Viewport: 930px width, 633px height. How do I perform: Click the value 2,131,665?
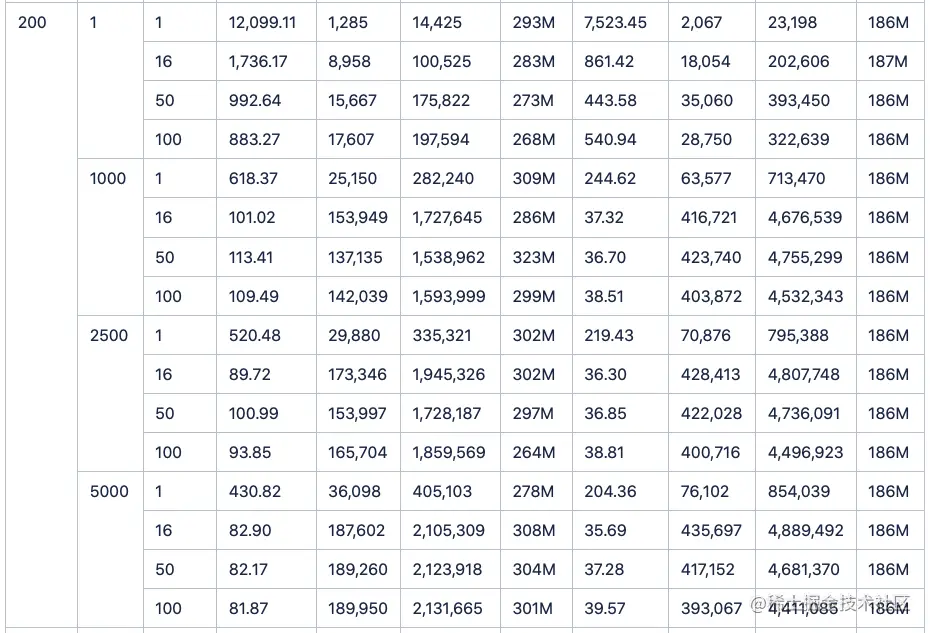click(447, 608)
